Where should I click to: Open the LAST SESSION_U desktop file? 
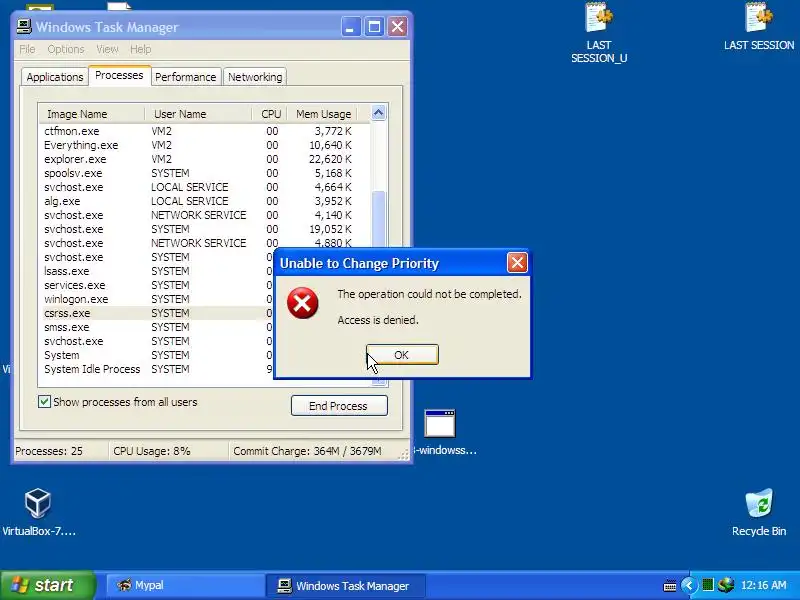point(598,33)
